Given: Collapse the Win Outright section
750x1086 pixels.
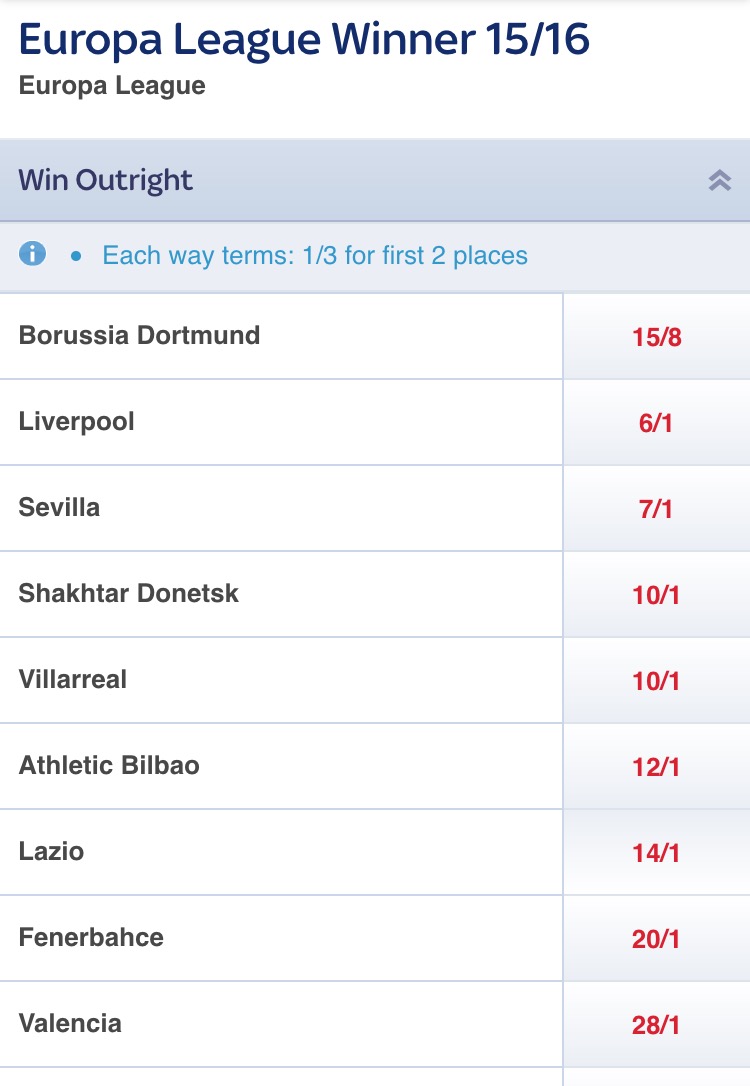Looking at the screenshot, I should click(x=720, y=180).
